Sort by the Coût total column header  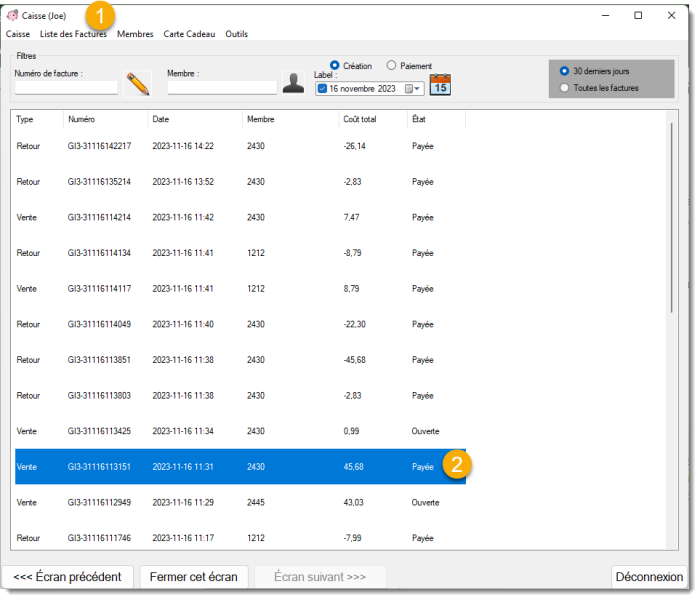360,119
